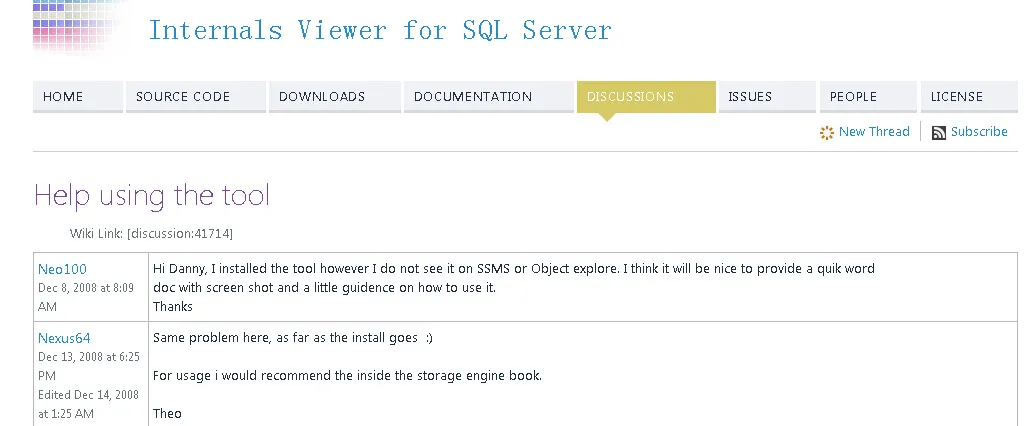The width and height of the screenshot is (1031, 426).
Task: Select the highlighted DISCUSSIONS tab
Action: (x=630, y=97)
